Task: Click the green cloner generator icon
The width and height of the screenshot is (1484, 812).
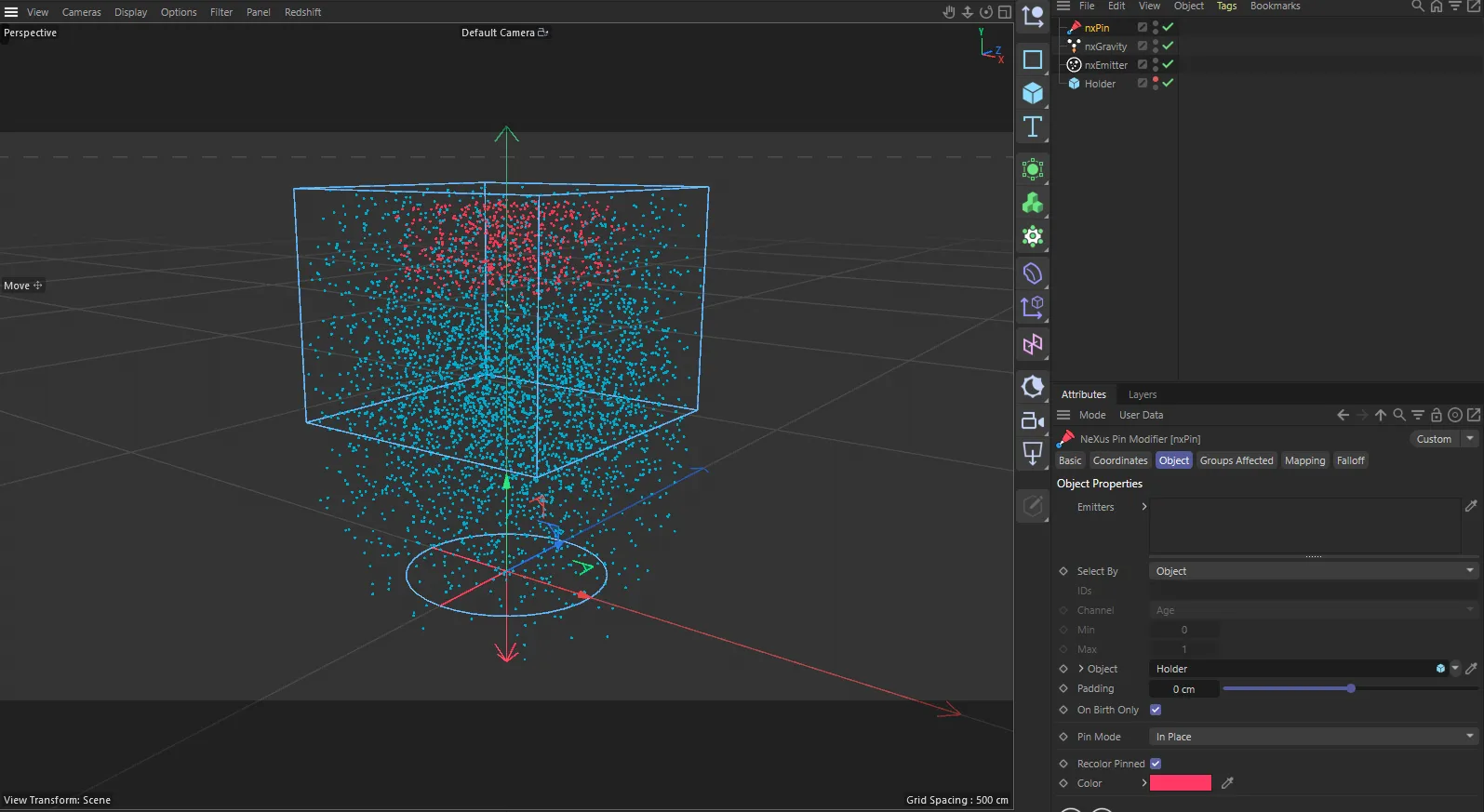Action: 1033,203
